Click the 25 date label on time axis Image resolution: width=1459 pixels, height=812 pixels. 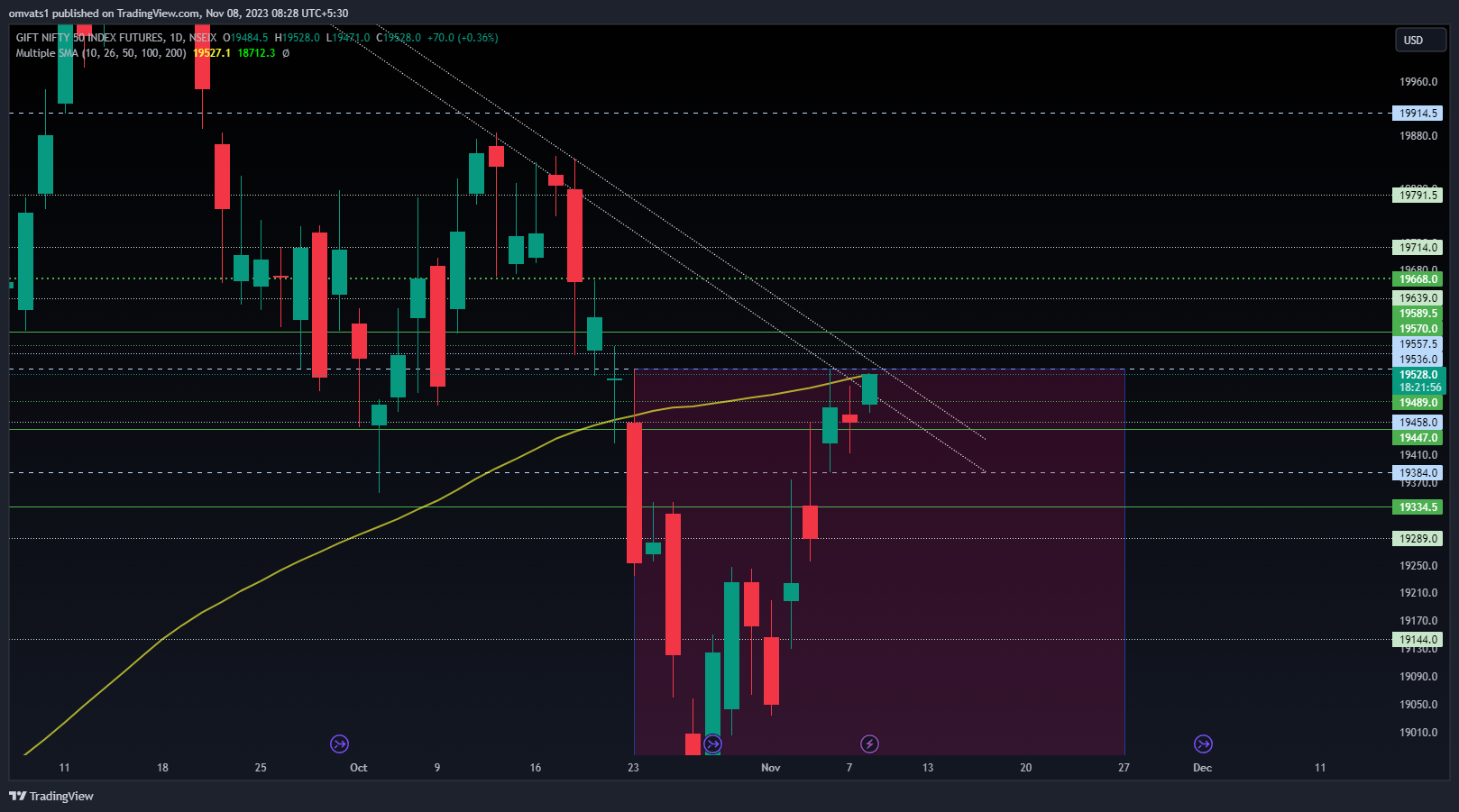point(261,768)
